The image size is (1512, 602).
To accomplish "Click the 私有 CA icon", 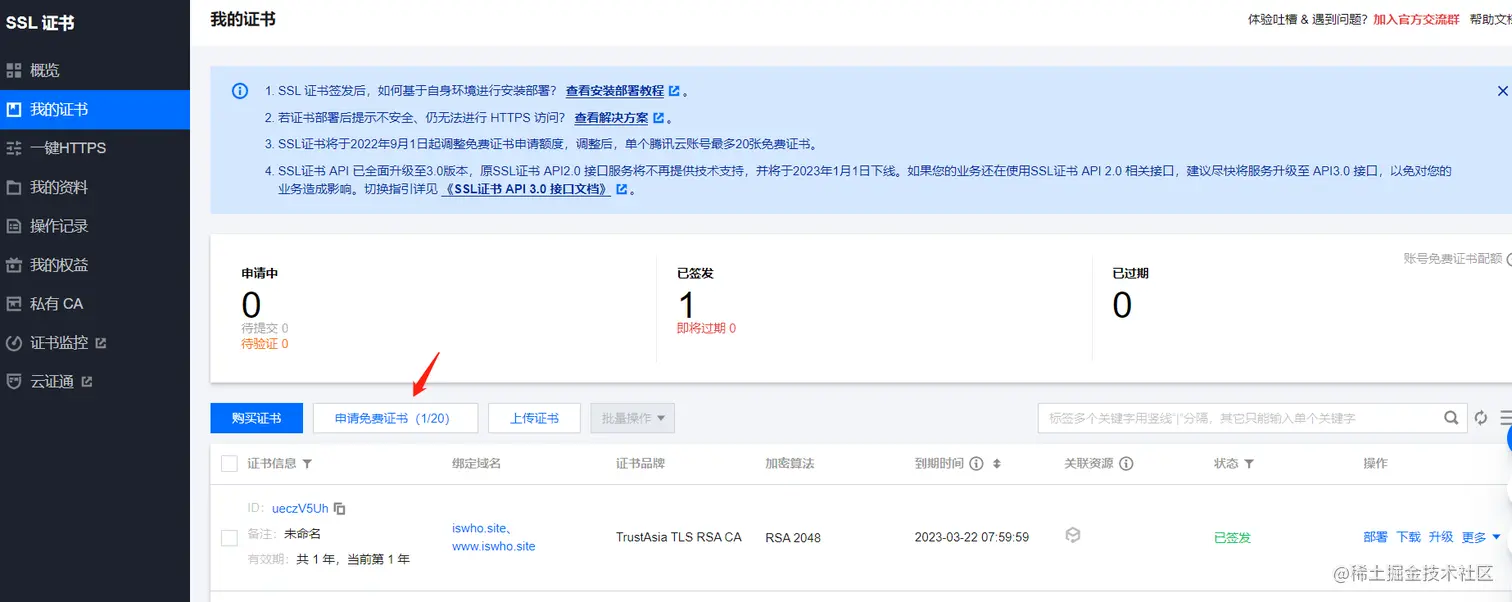I will click(14, 303).
